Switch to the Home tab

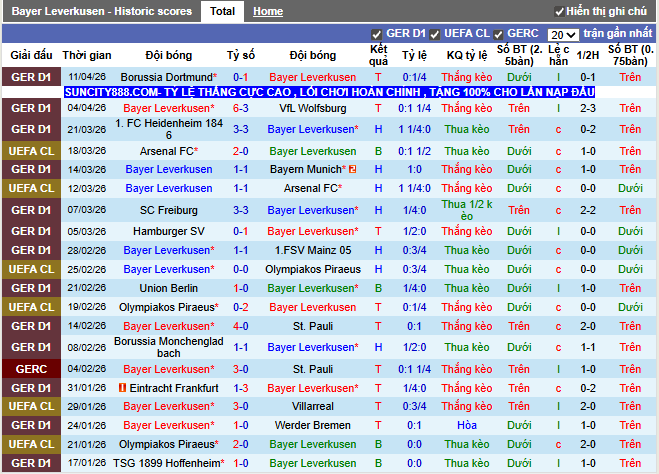pos(268,12)
